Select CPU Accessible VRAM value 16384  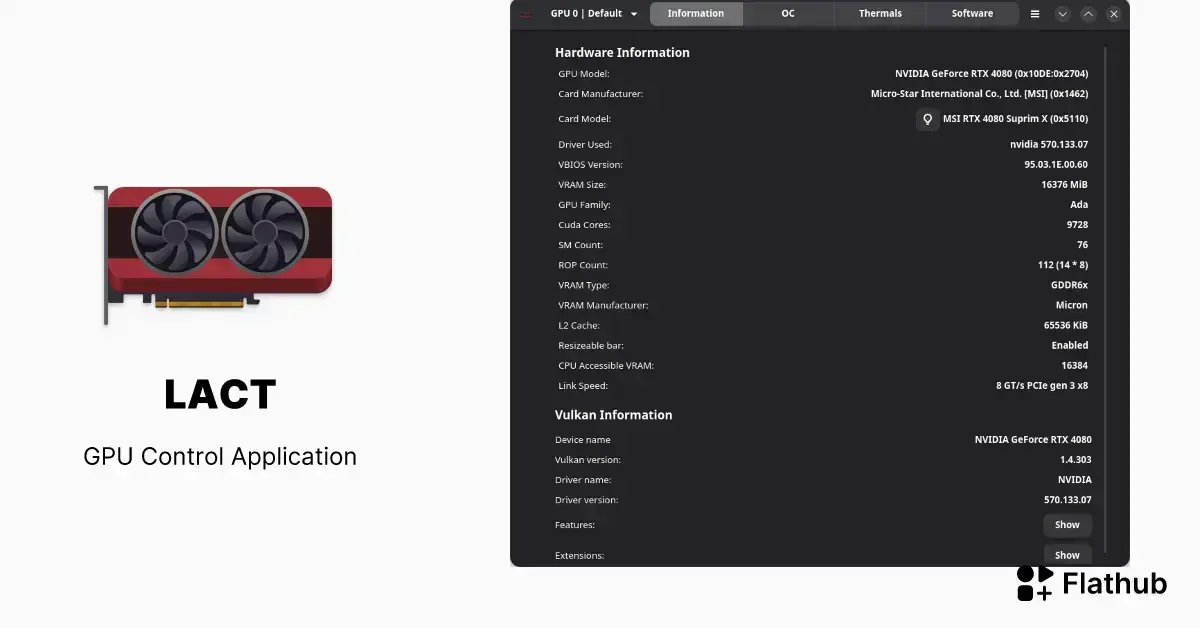pos(1074,365)
